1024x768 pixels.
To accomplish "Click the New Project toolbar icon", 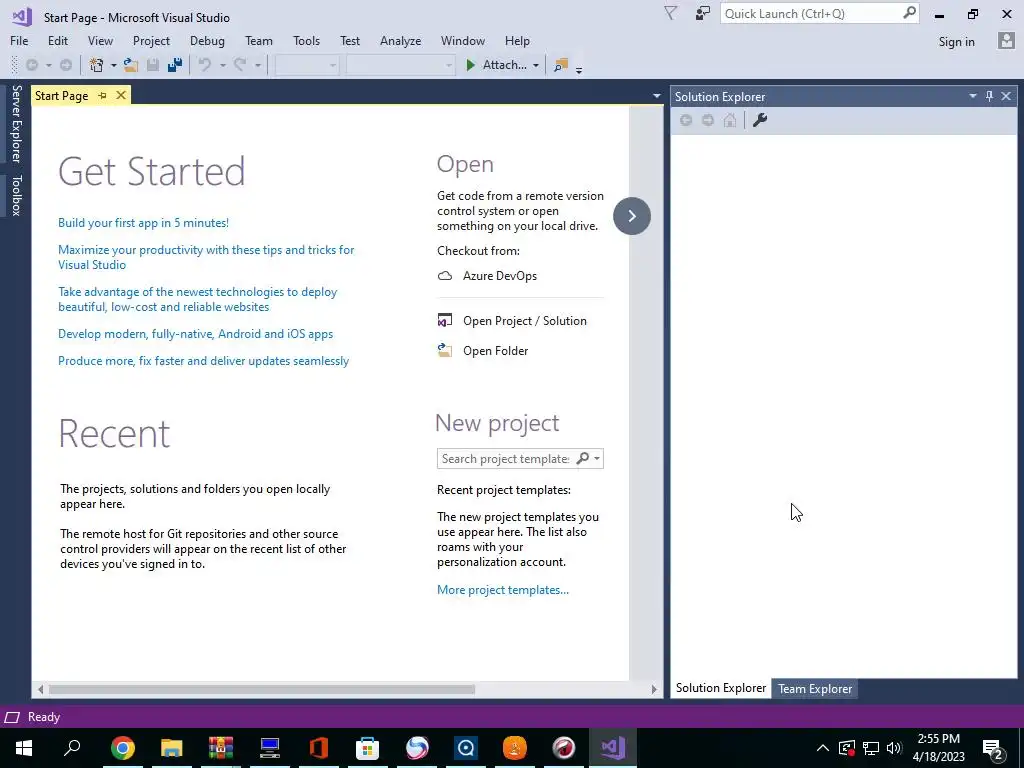I will pyautogui.click(x=97, y=65).
